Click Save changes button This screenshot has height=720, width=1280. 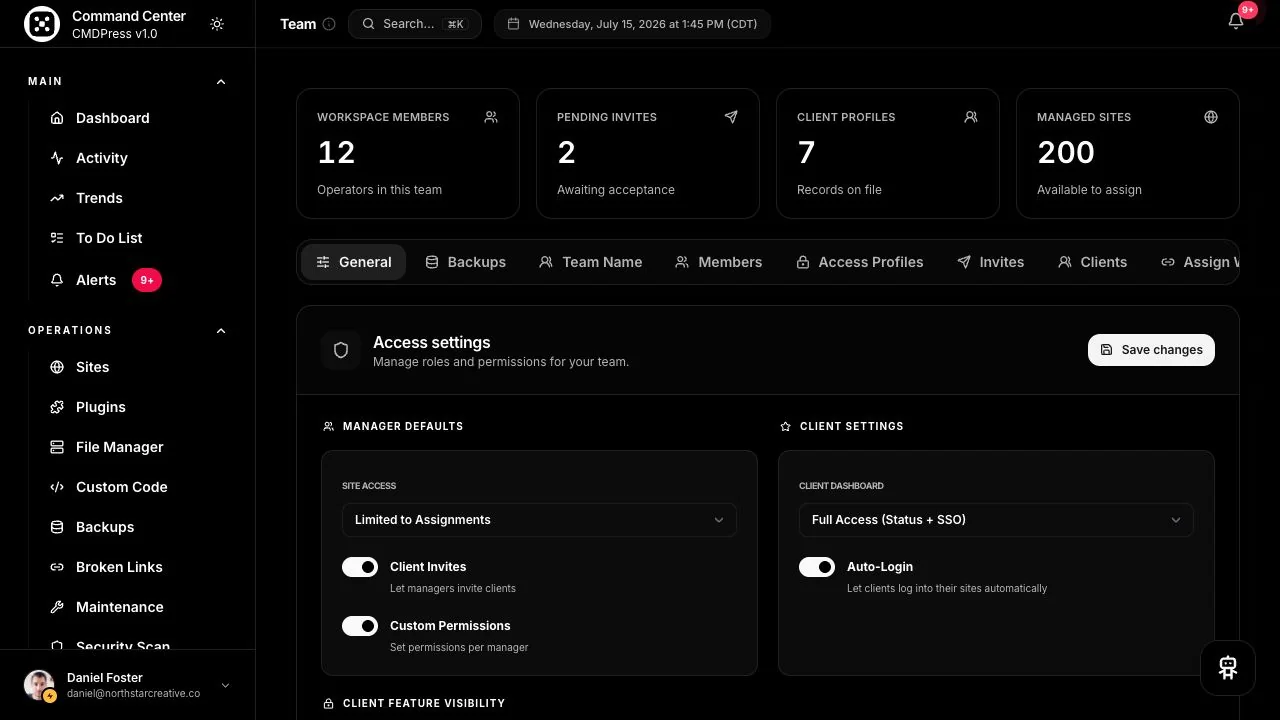point(1151,350)
